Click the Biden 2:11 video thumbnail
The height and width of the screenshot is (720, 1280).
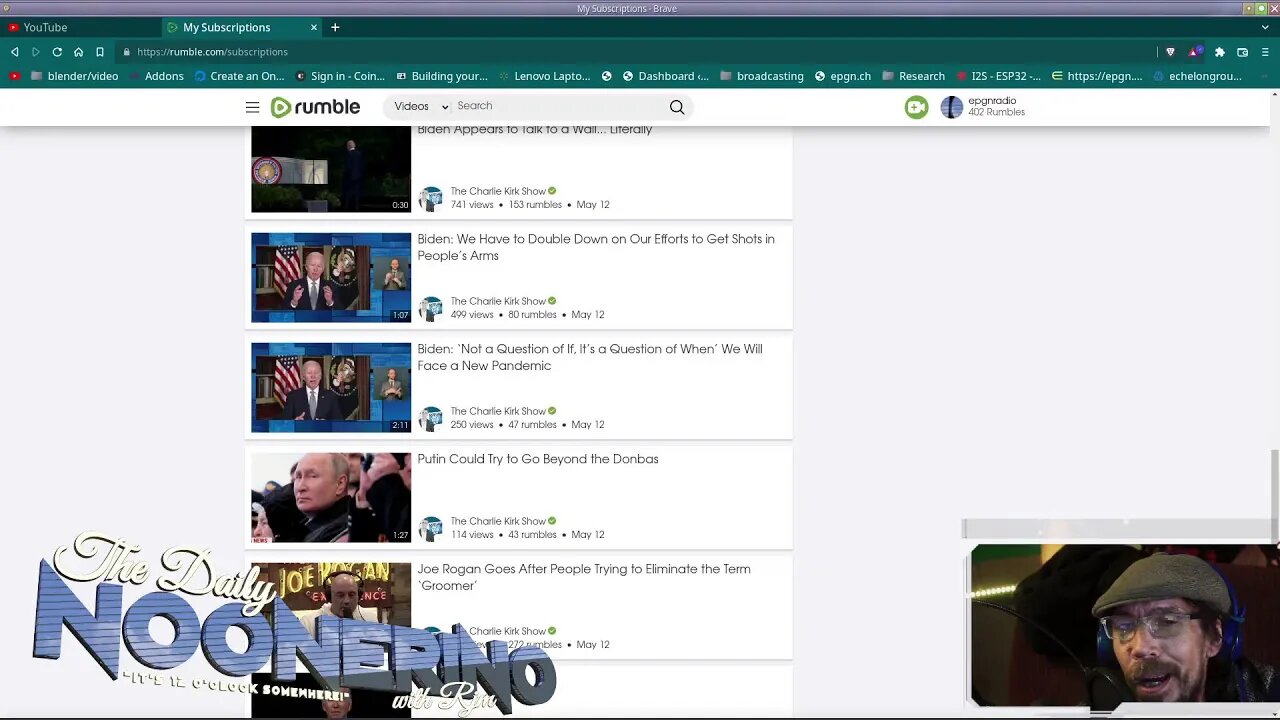[331, 387]
